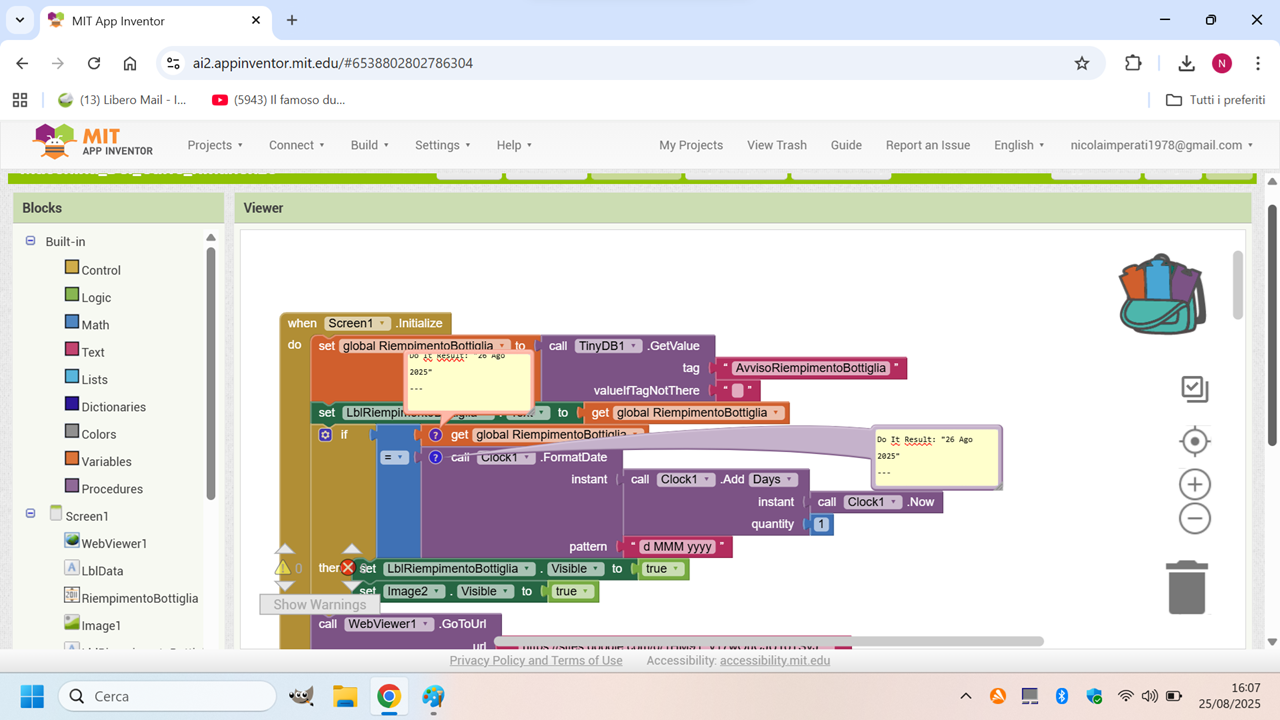Select WebViewer1 in the component tree
The width and height of the screenshot is (1280, 720).
click(x=113, y=543)
